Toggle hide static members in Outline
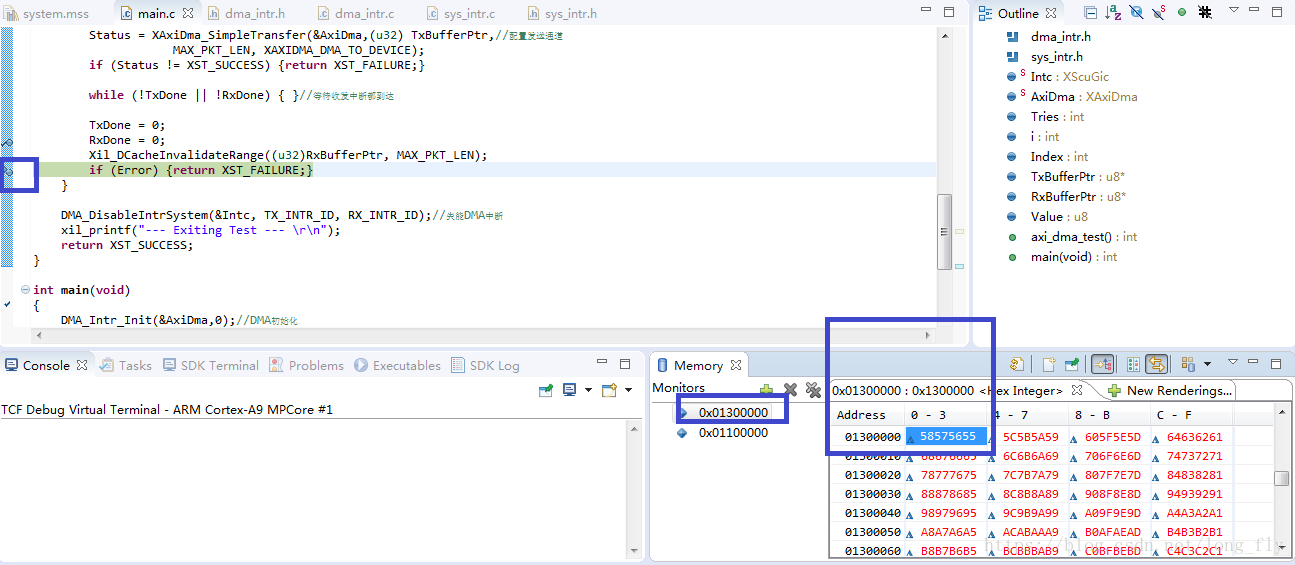The height and width of the screenshot is (565, 1295). [x=1159, y=13]
